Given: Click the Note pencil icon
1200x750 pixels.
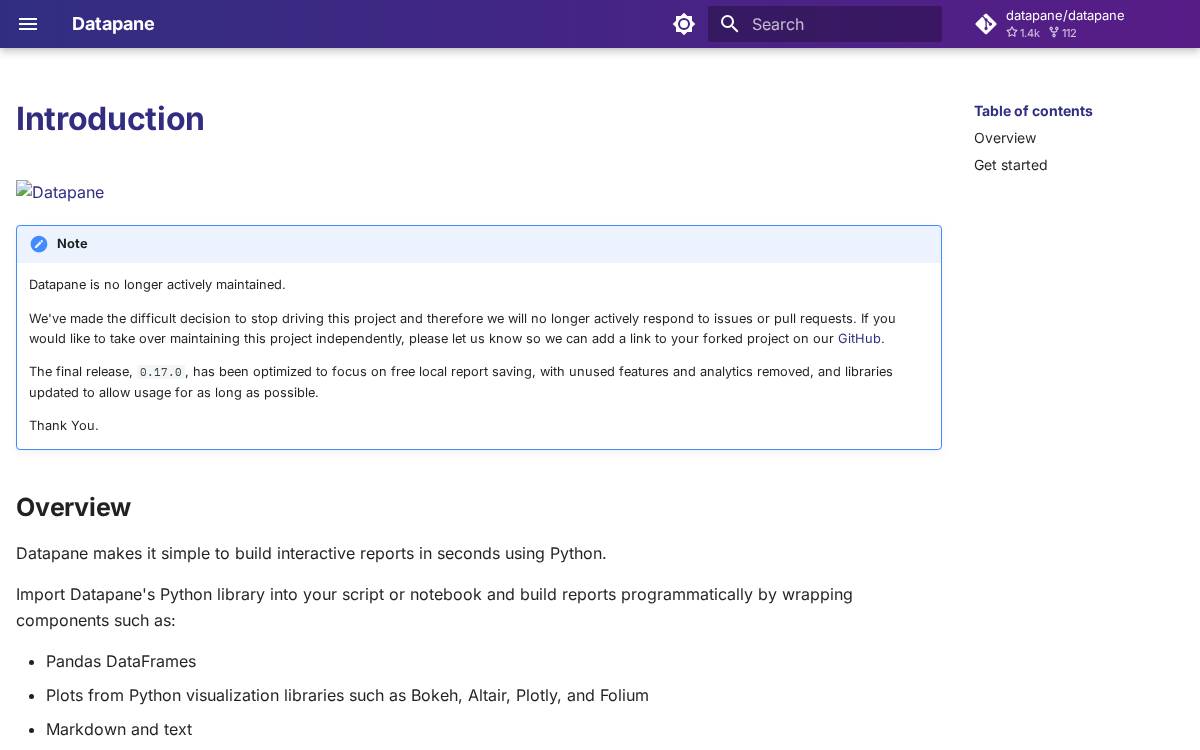Looking at the screenshot, I should click(x=39, y=244).
